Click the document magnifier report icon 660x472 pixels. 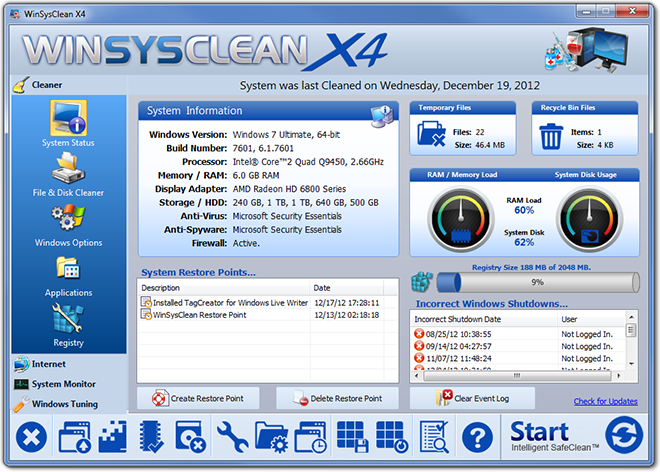(434, 437)
